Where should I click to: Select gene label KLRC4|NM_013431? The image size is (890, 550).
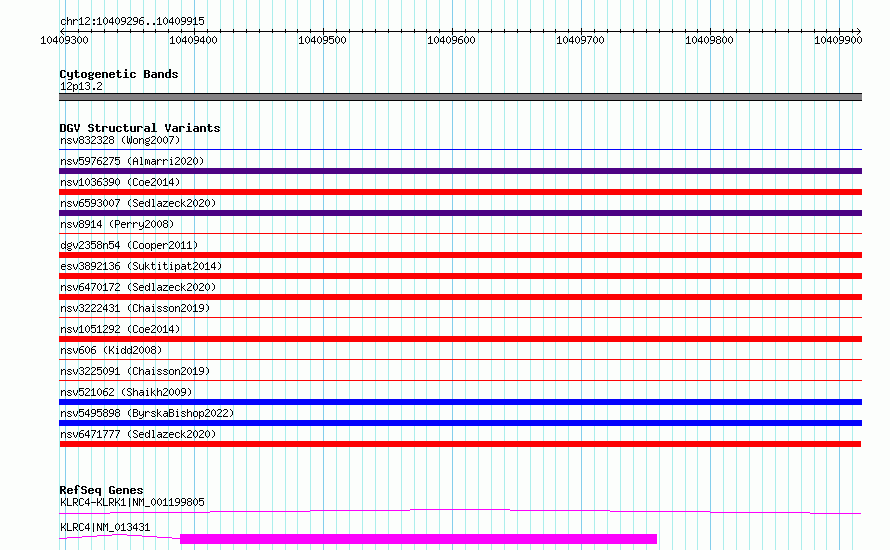coord(105,527)
